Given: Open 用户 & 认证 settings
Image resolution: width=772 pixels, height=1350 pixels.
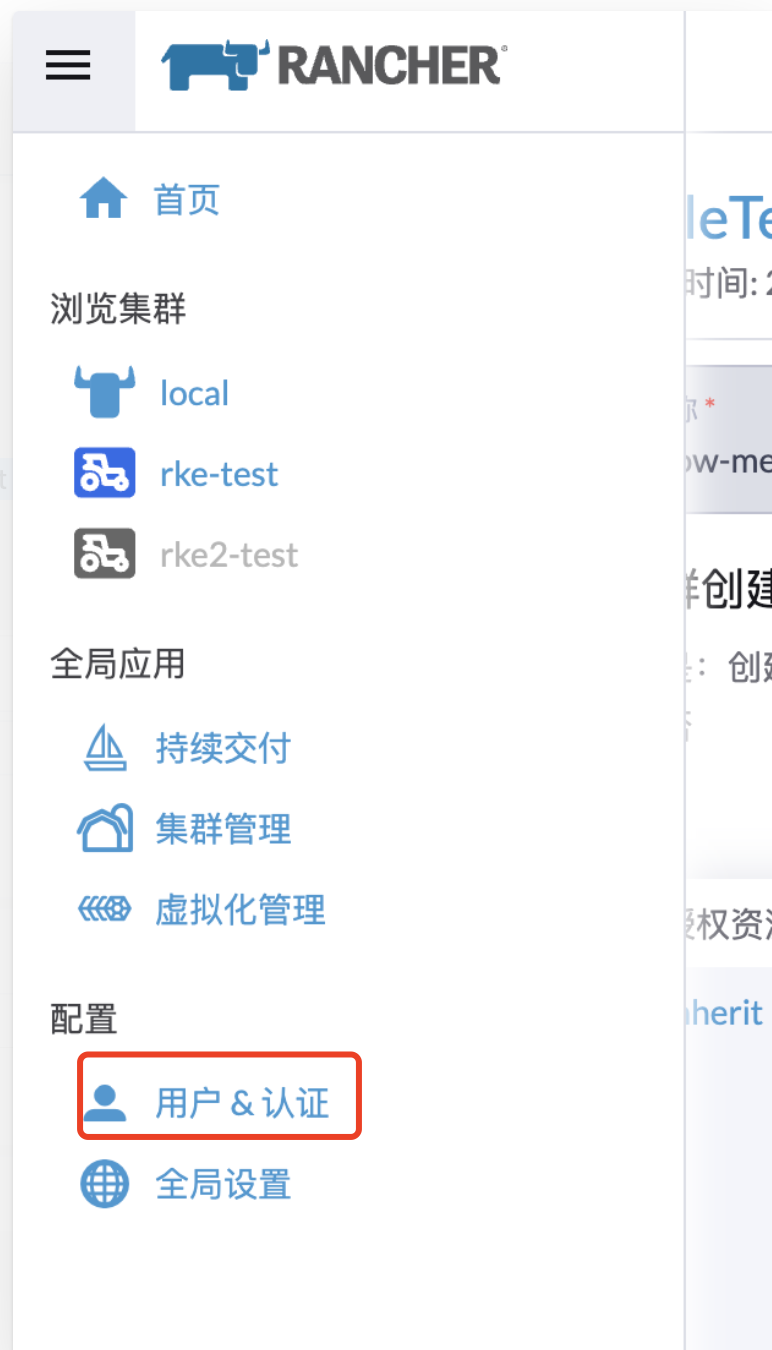Looking at the screenshot, I should coord(242,1102).
